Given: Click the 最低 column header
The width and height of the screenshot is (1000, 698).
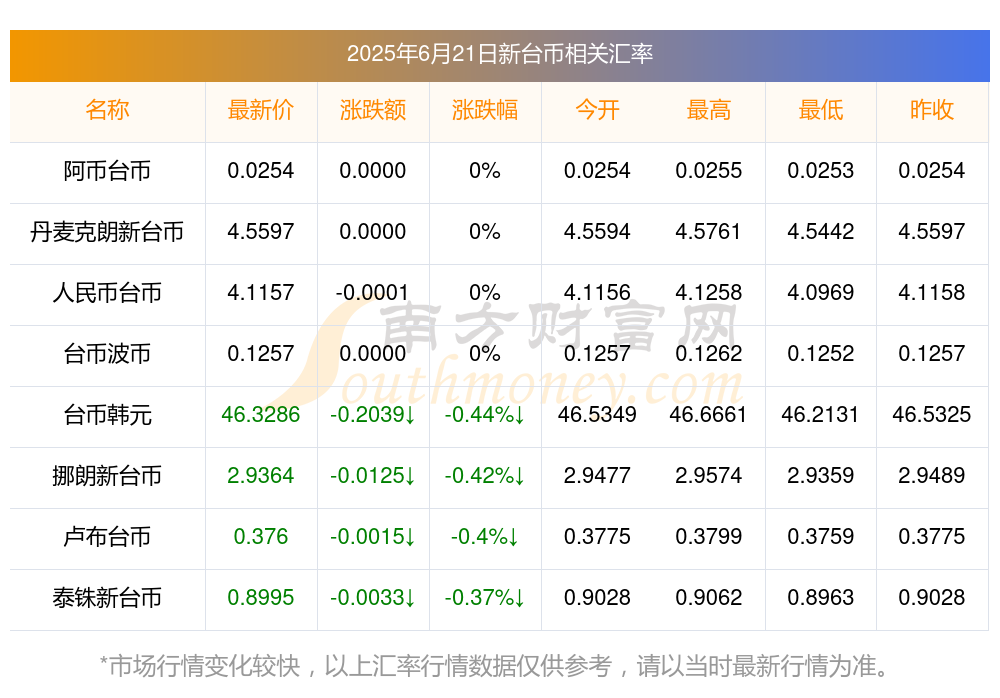Looking at the screenshot, I should [x=821, y=110].
